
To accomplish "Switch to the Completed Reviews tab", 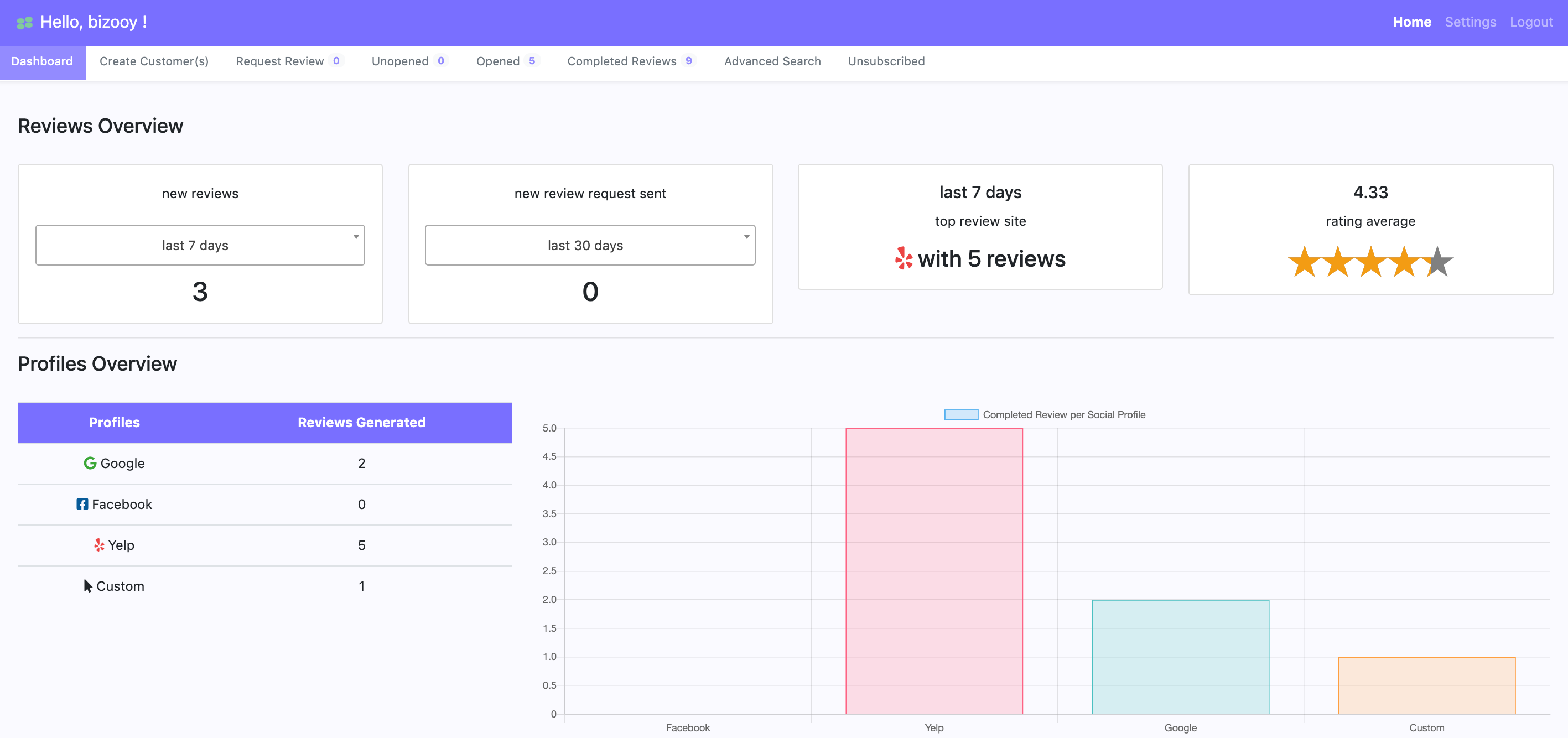I will click(x=621, y=61).
